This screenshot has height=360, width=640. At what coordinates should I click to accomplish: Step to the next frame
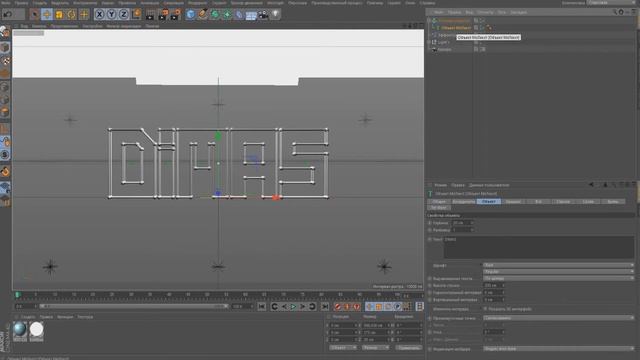pyautogui.click(x=302, y=307)
